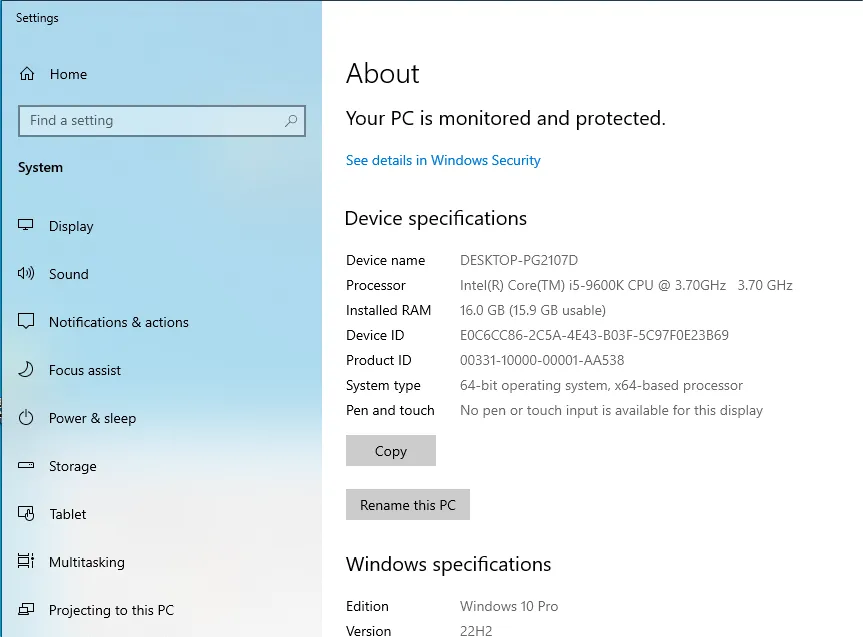Open Focus assist settings
The image size is (863, 637).
click(x=85, y=370)
